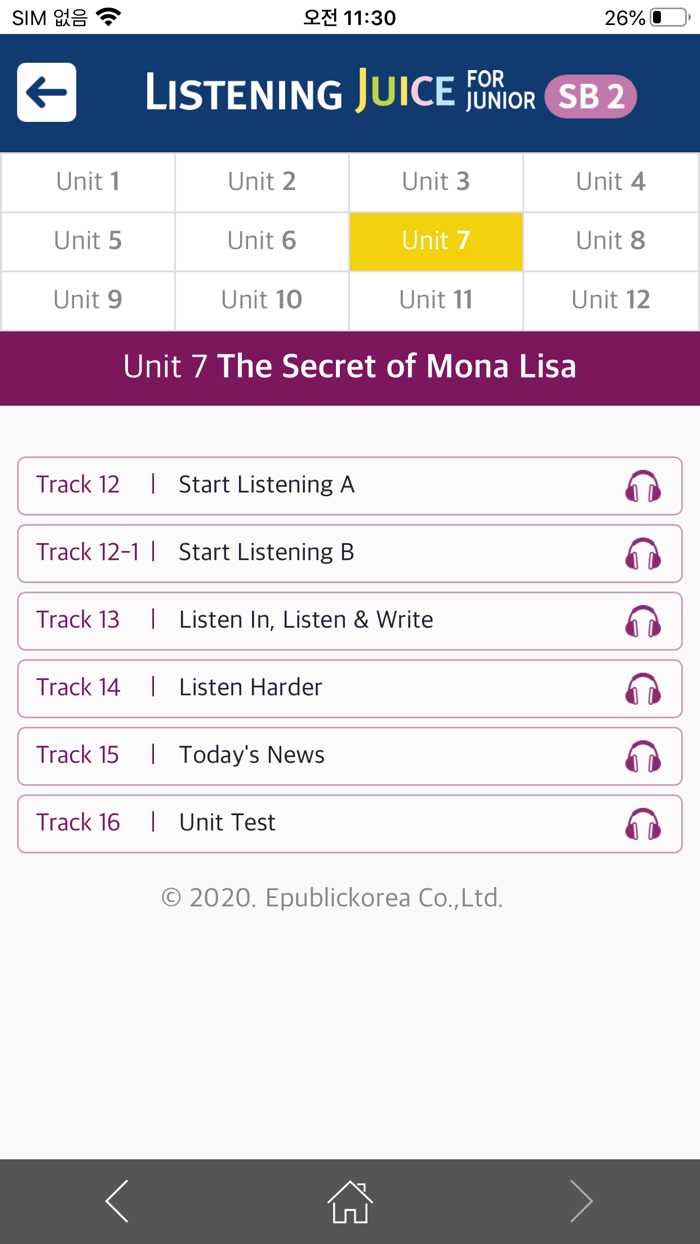
Task: Select the highlighted Unit 7 tab
Action: point(436,241)
